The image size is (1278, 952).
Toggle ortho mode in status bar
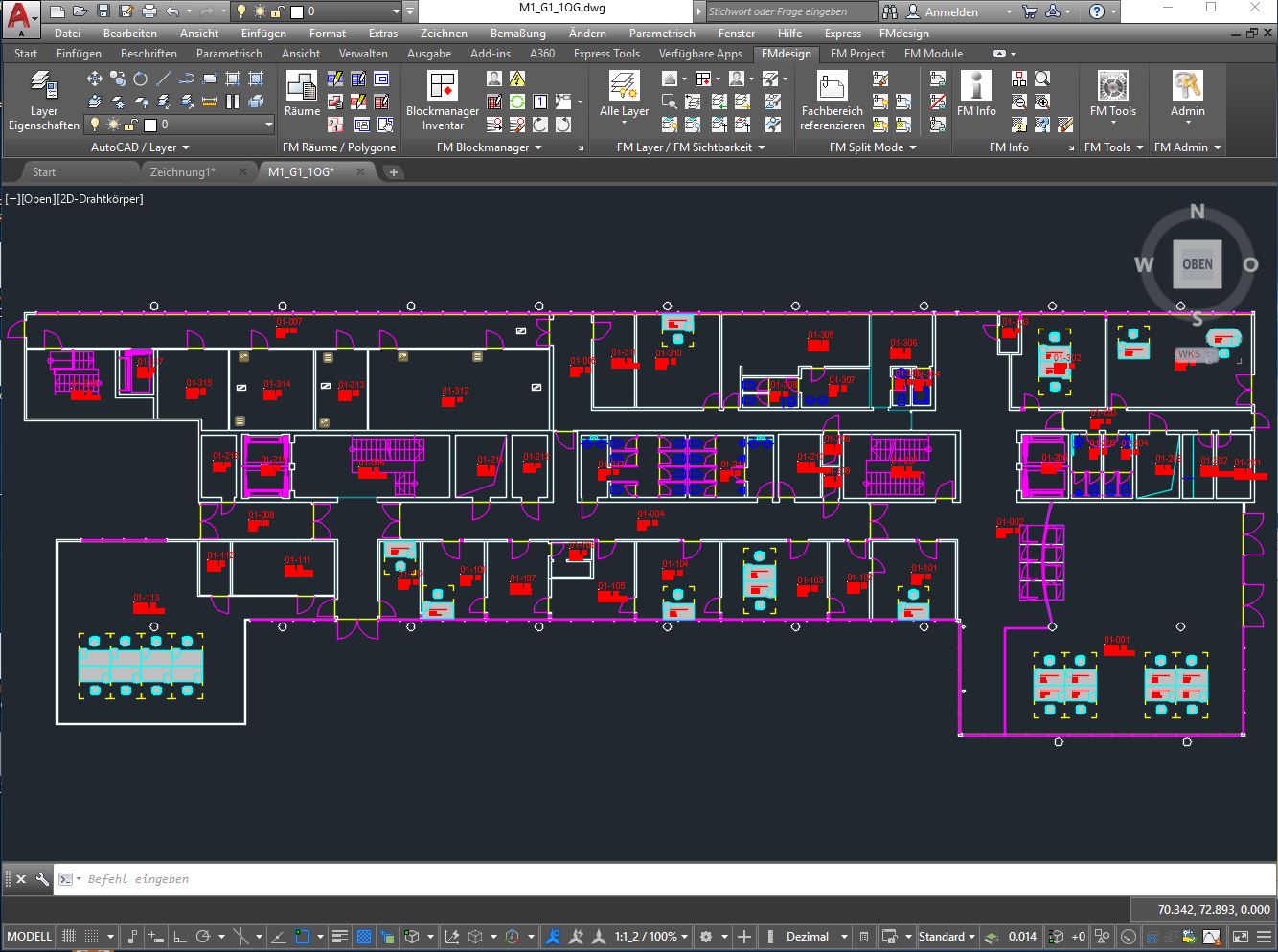179,936
